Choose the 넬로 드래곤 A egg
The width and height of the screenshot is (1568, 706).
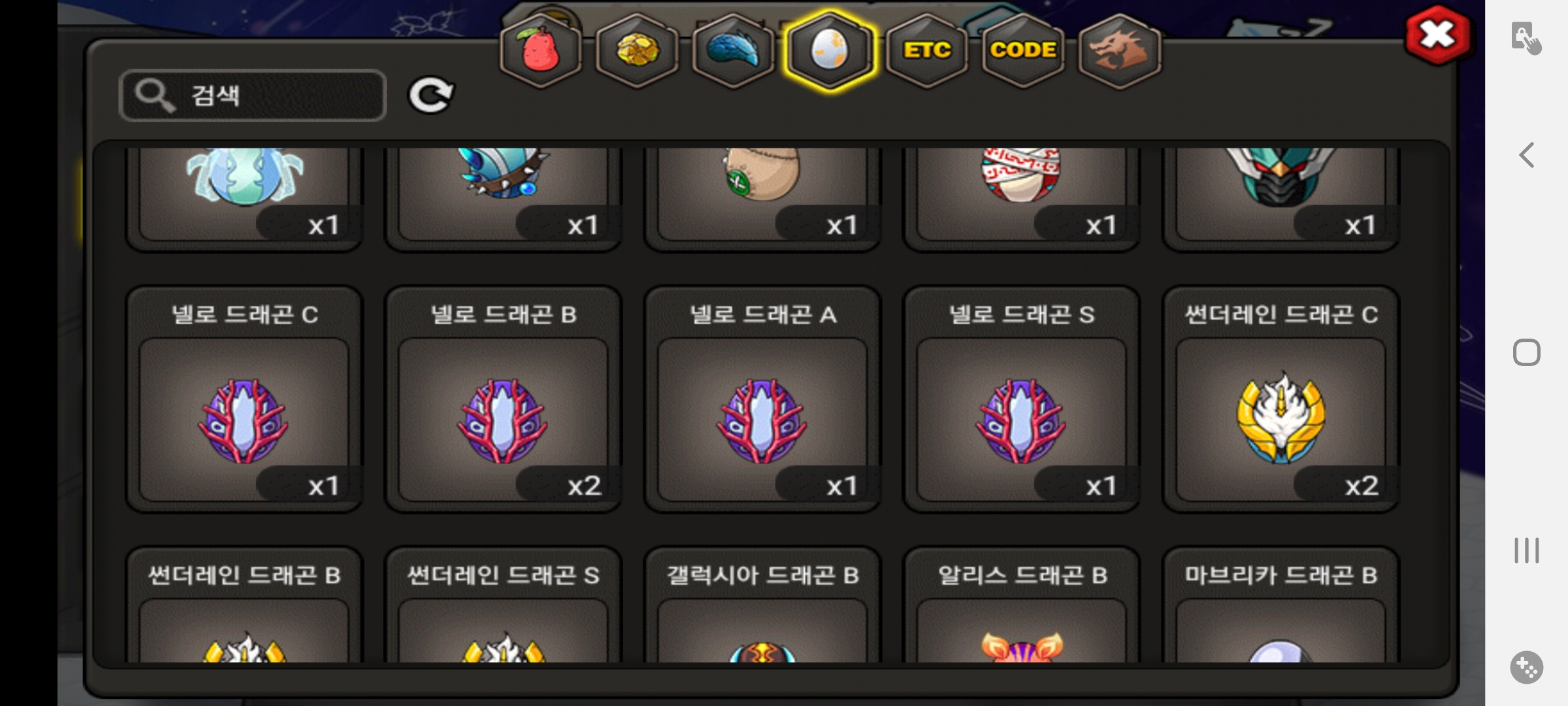tap(762, 399)
